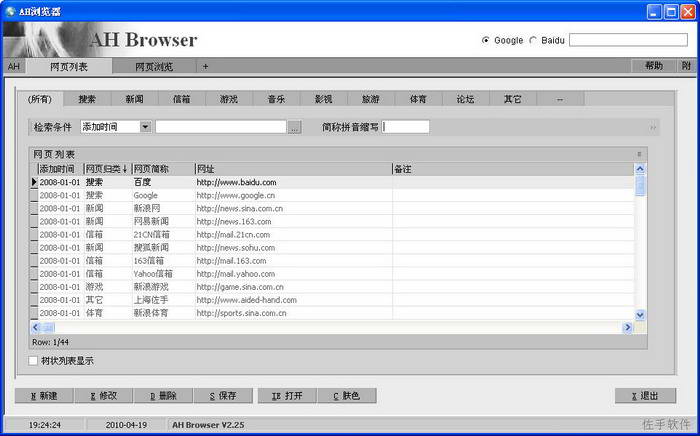
Task: Click the IE 打开 button
Action: (x=287, y=396)
